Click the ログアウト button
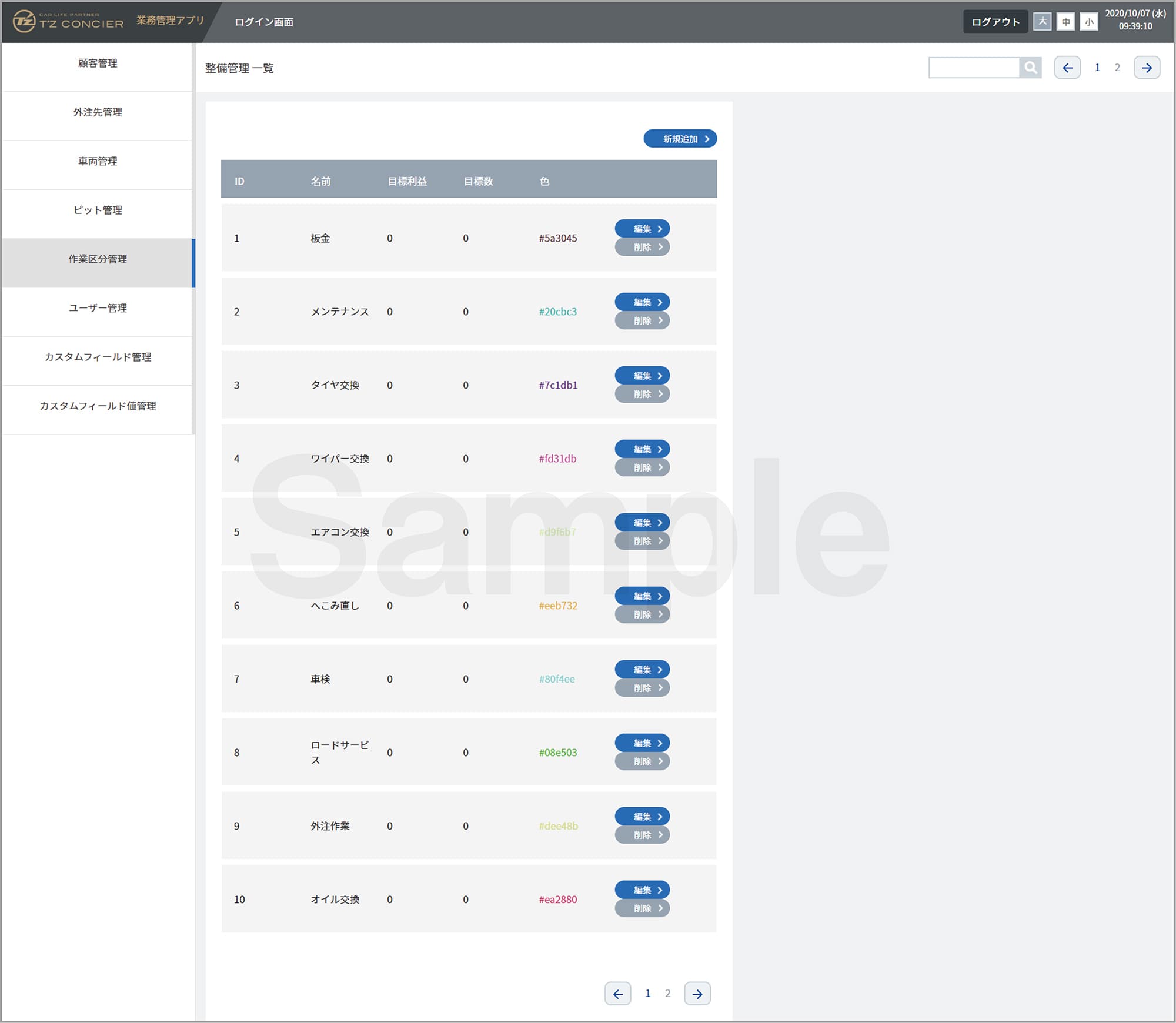 coord(995,22)
